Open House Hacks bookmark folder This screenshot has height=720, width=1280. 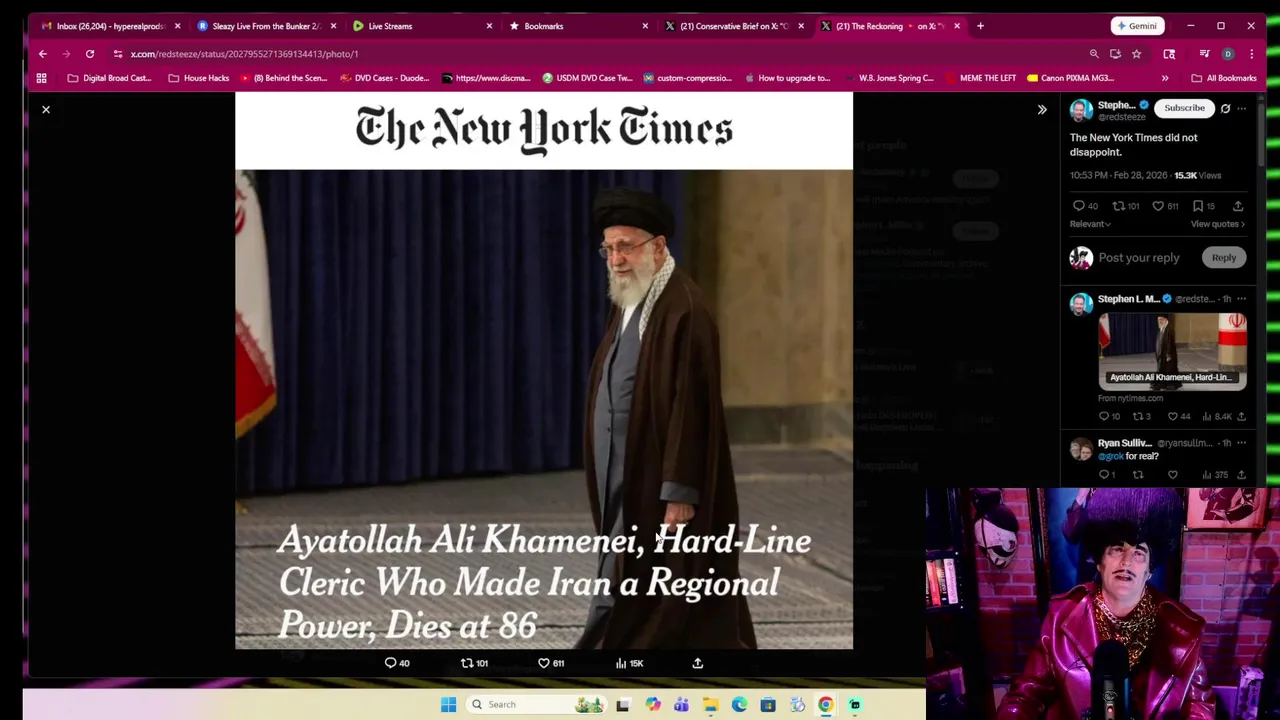point(198,78)
